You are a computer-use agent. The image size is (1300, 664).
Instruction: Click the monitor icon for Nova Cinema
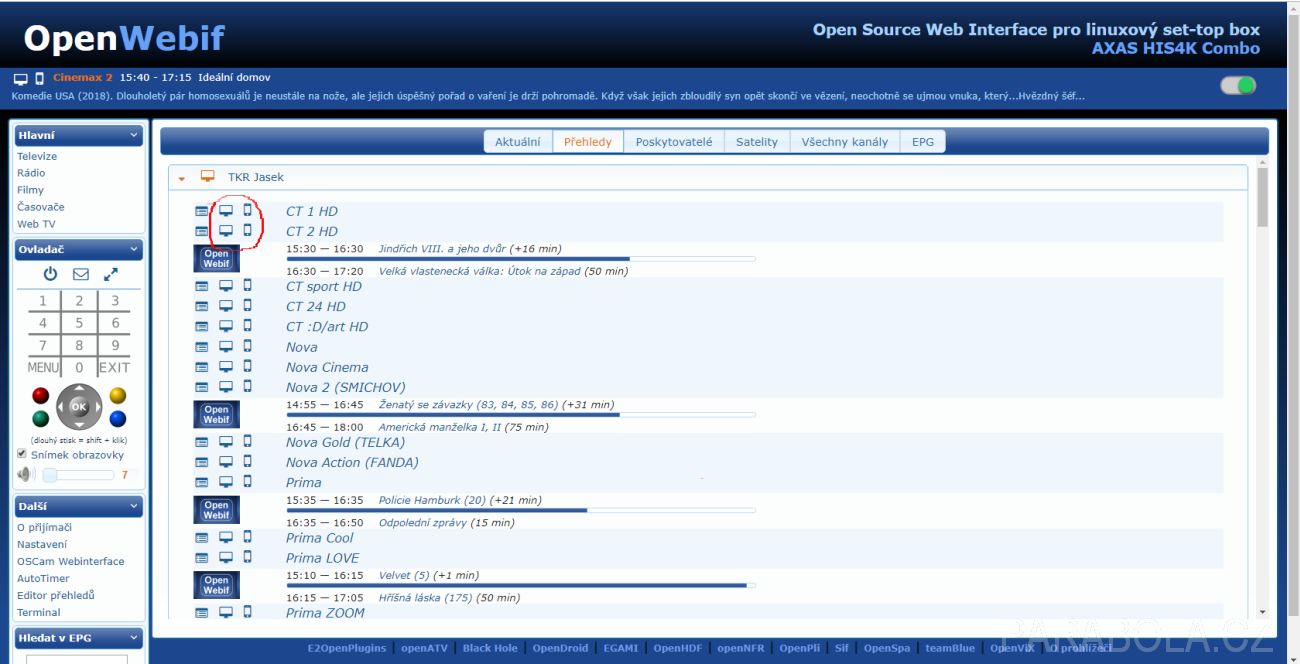point(226,367)
